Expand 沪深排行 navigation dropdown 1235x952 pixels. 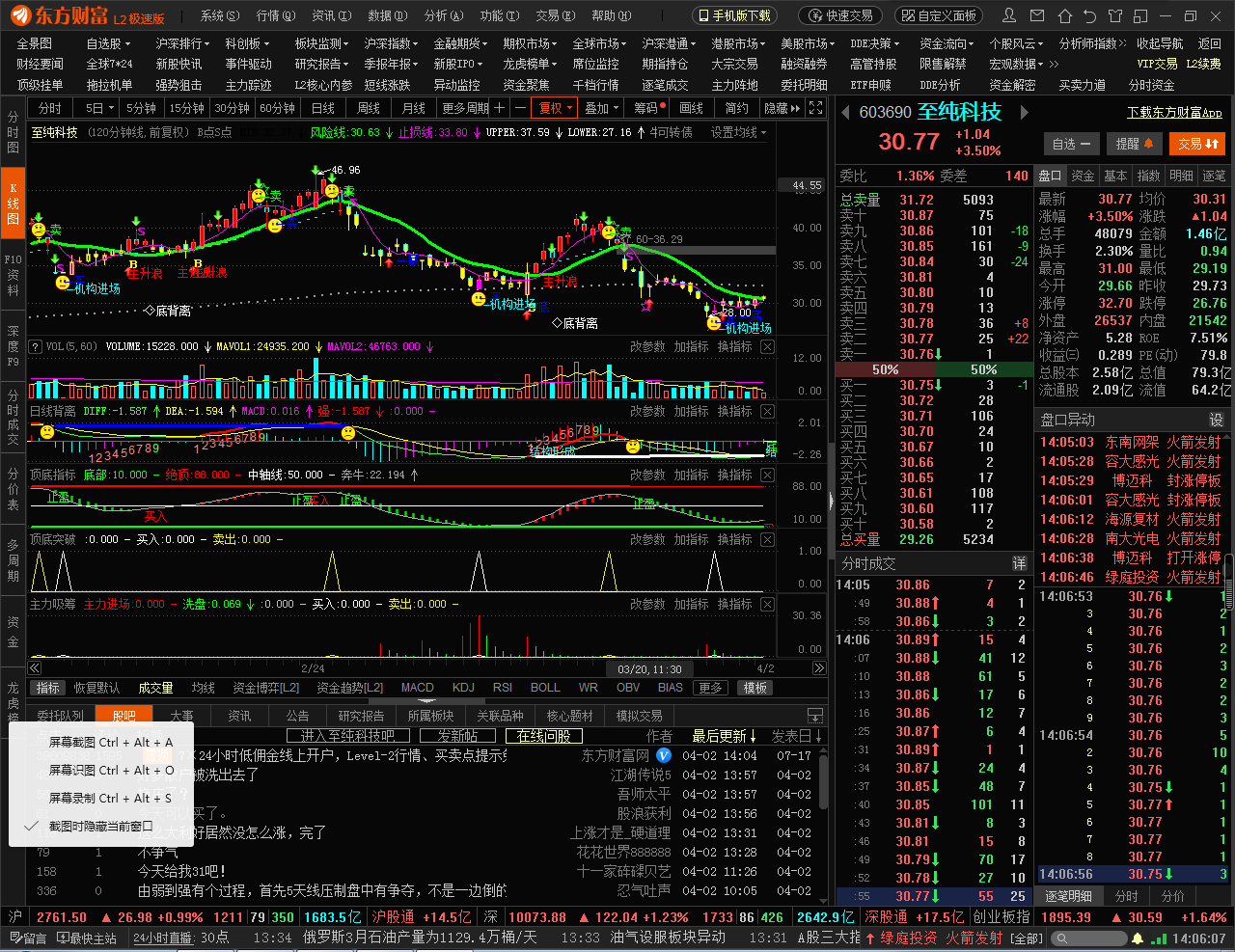(183, 43)
